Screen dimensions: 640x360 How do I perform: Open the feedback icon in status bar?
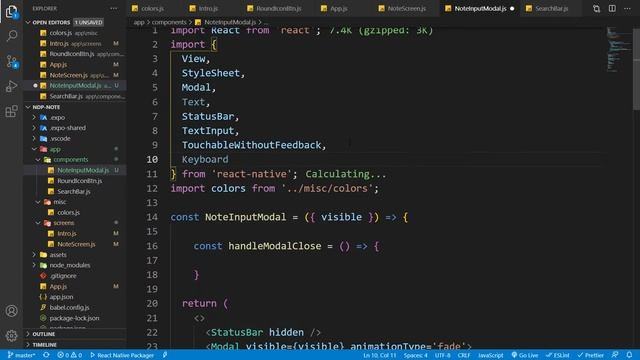(x=615, y=355)
